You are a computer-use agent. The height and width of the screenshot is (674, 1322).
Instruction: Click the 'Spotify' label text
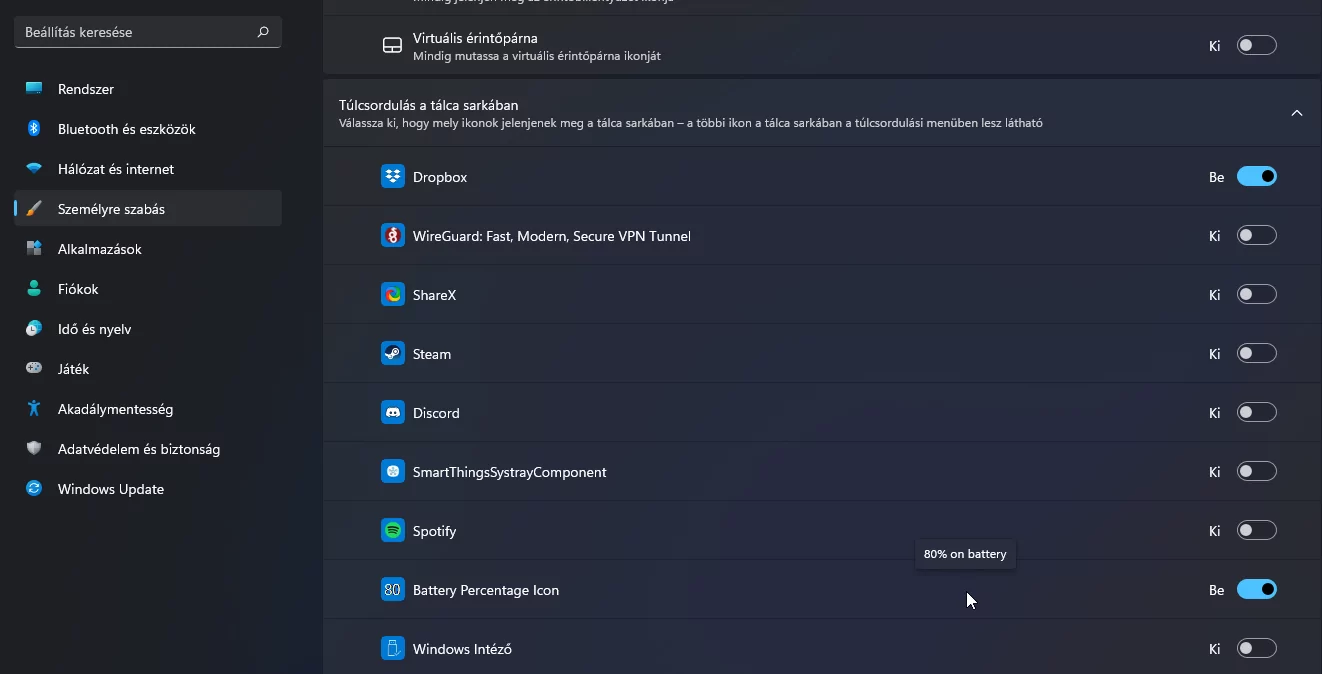point(434,531)
